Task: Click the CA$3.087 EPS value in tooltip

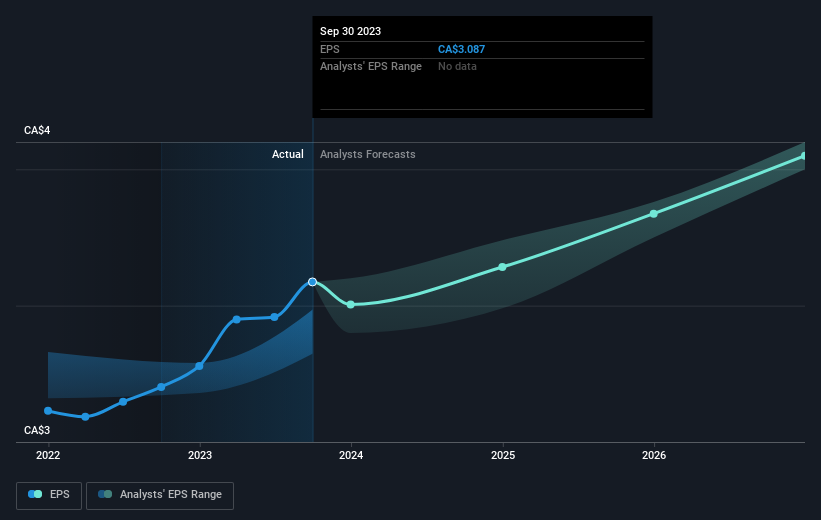Action: pos(461,49)
